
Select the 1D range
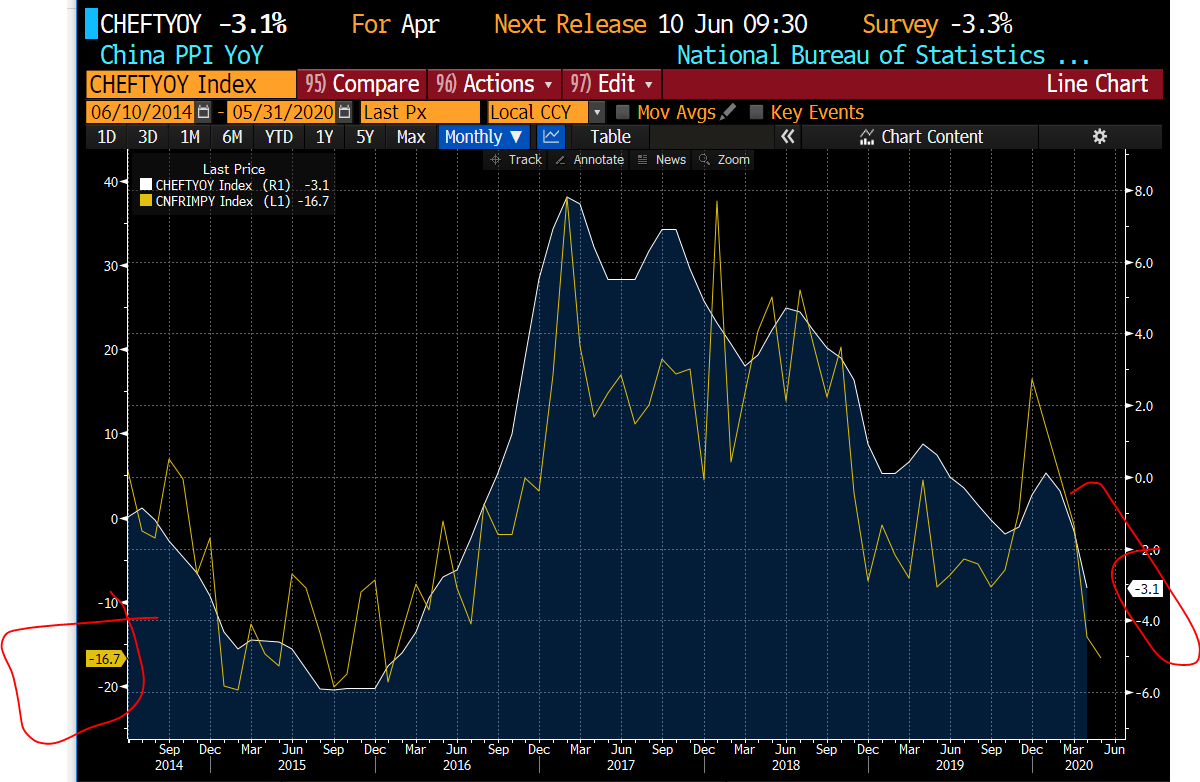[x=106, y=137]
